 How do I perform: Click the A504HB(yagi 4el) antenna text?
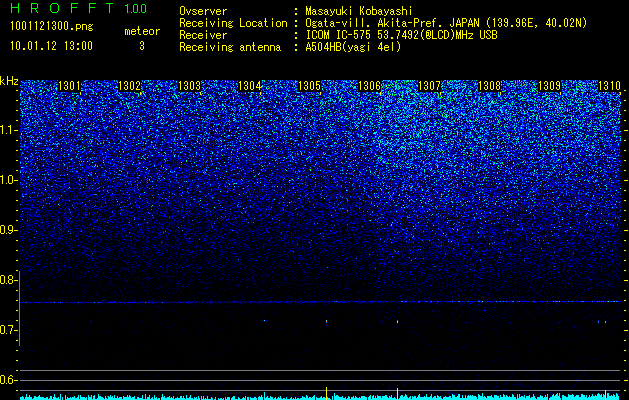click(x=353, y=47)
